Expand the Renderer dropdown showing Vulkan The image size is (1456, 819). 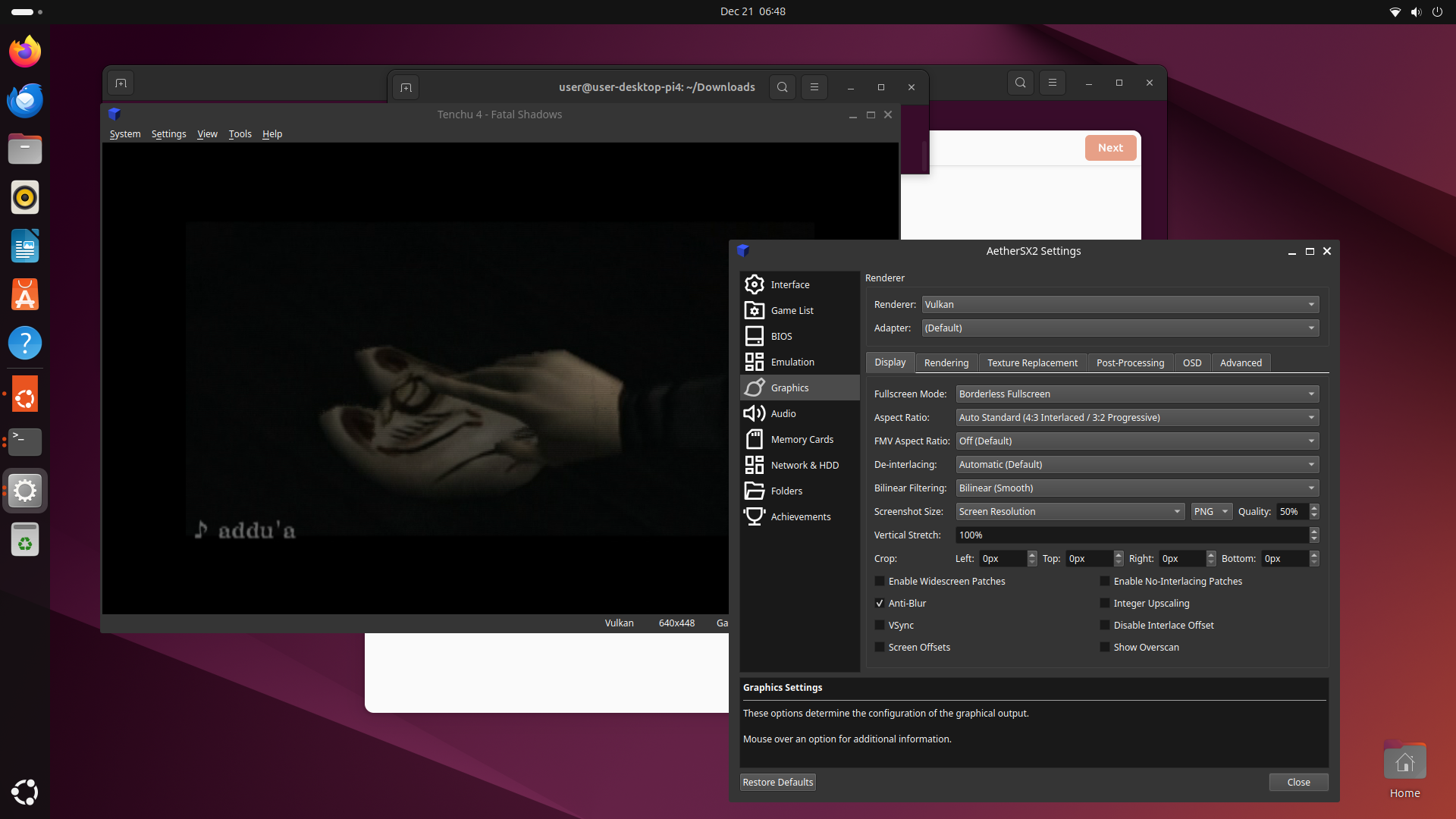click(1119, 305)
